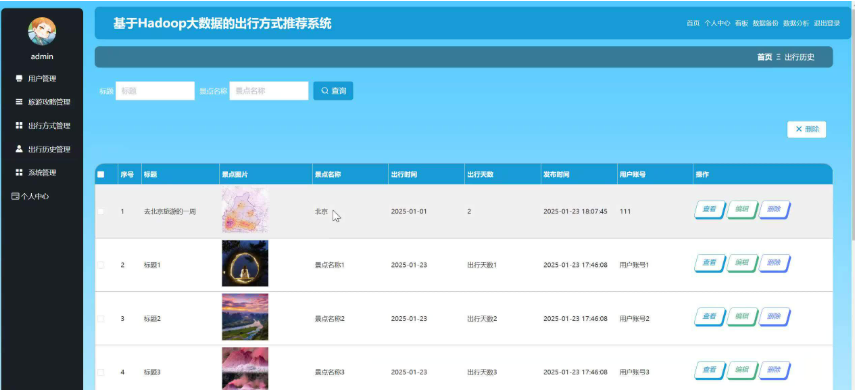Image resolution: width=855 pixels, height=390 pixels.
Task: Click the 首页 breadcrumb link
Action: 764,57
